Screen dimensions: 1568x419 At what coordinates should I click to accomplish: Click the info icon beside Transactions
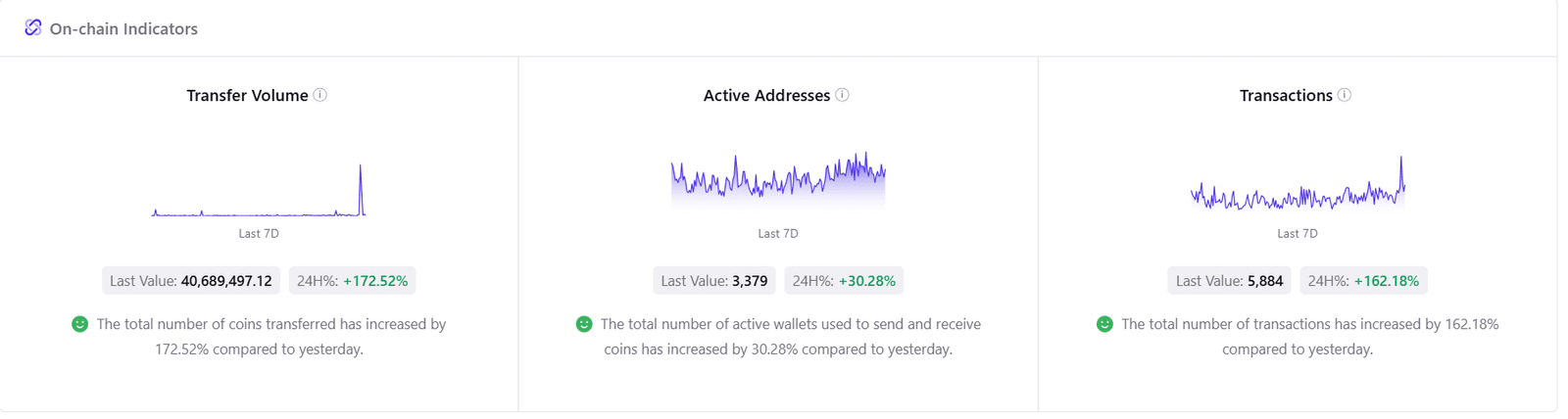pyautogui.click(x=1345, y=95)
